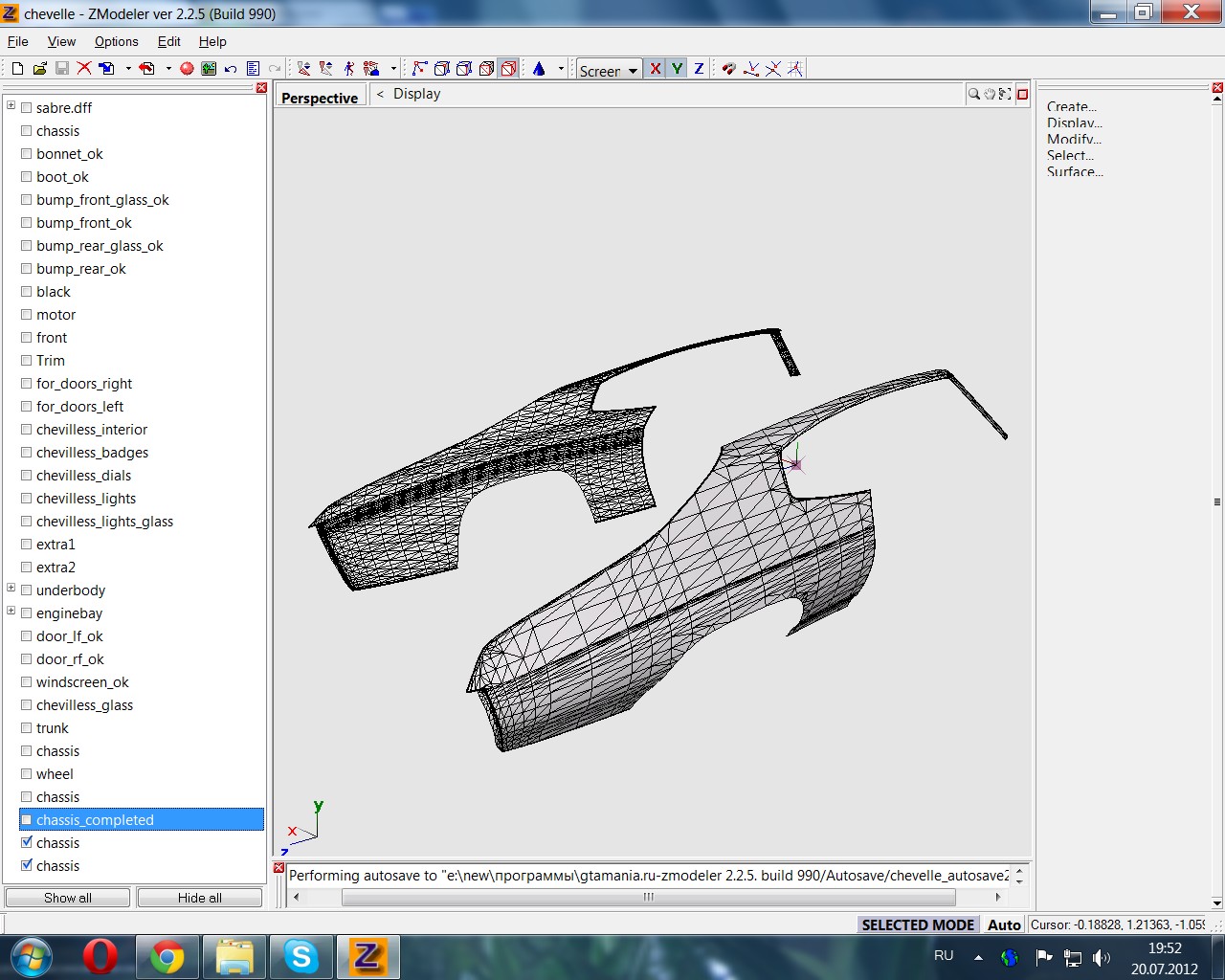Open the selection tools dropdown arrow
This screenshot has width=1225, height=980.
click(x=393, y=68)
